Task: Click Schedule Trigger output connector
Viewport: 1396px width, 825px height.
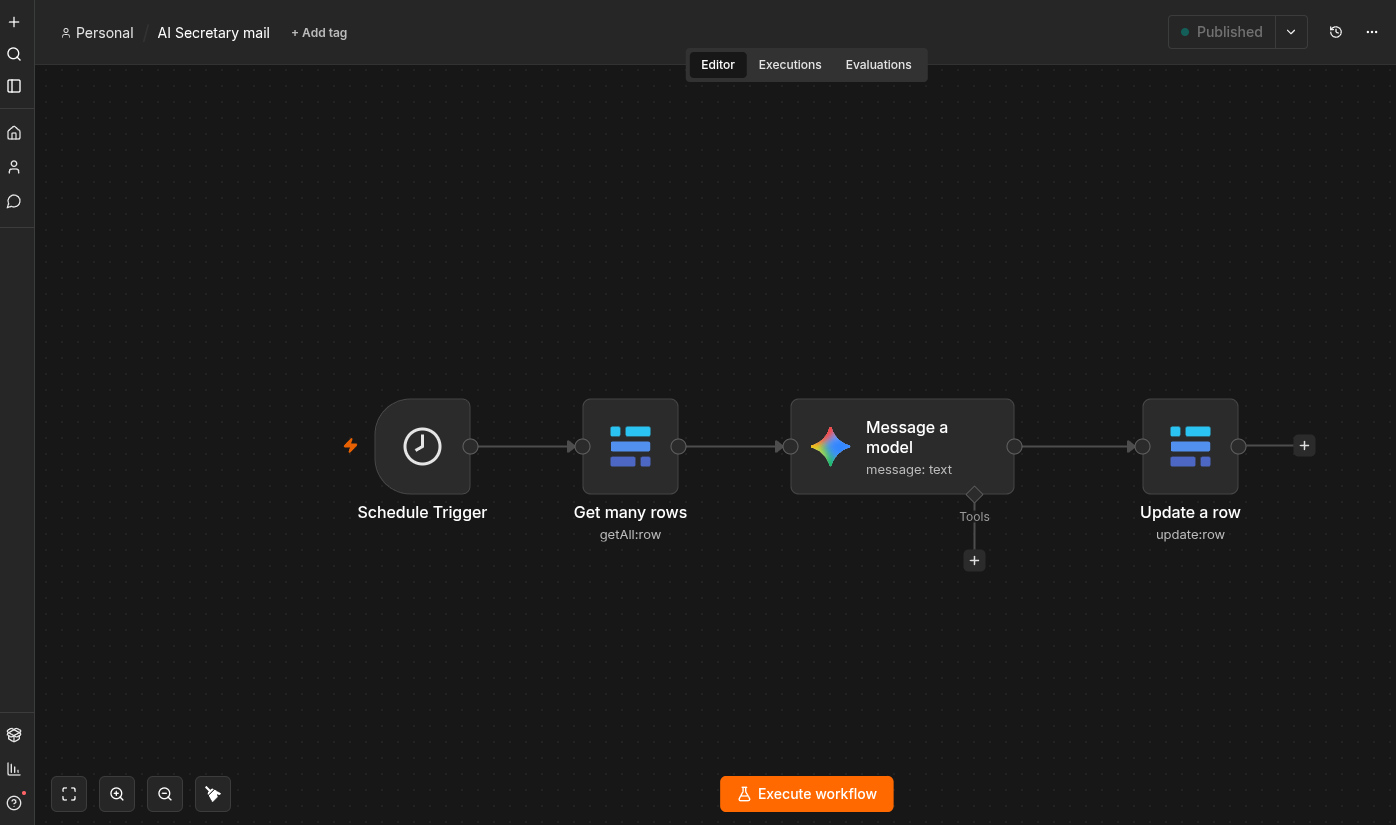Action: [x=470, y=446]
